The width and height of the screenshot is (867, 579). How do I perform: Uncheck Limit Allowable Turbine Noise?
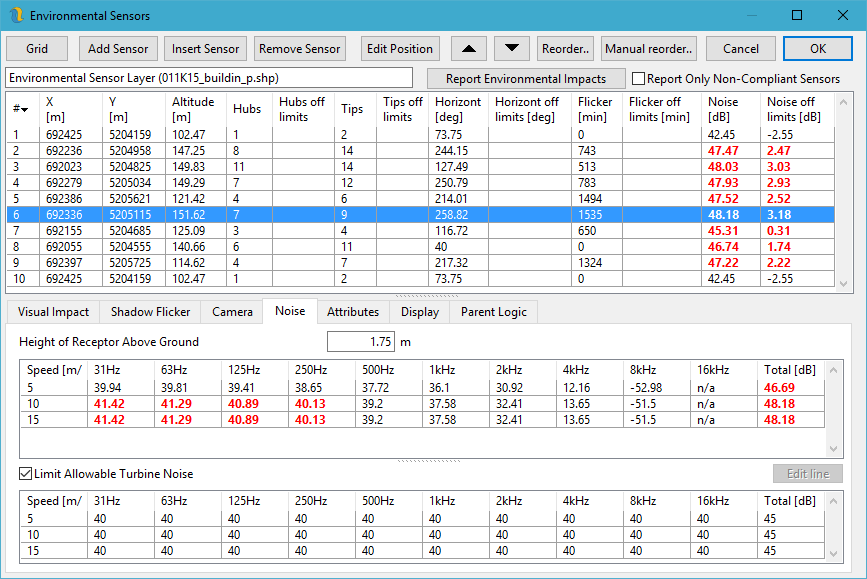[x=26, y=473]
